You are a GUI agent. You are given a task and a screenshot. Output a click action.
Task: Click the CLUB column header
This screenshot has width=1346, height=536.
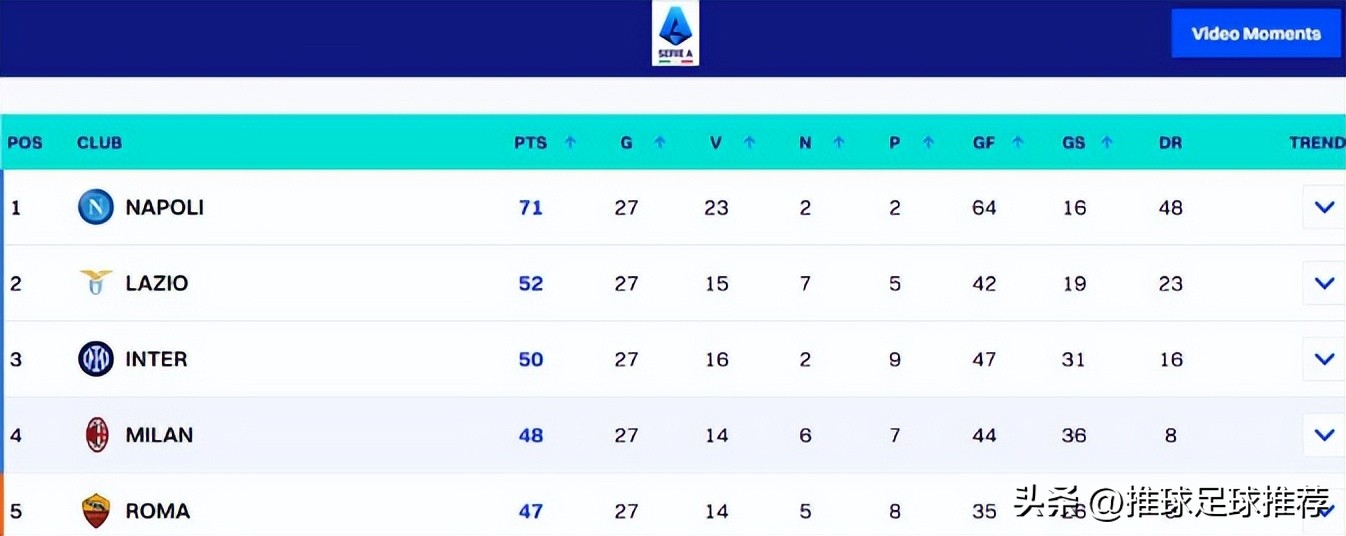(99, 142)
